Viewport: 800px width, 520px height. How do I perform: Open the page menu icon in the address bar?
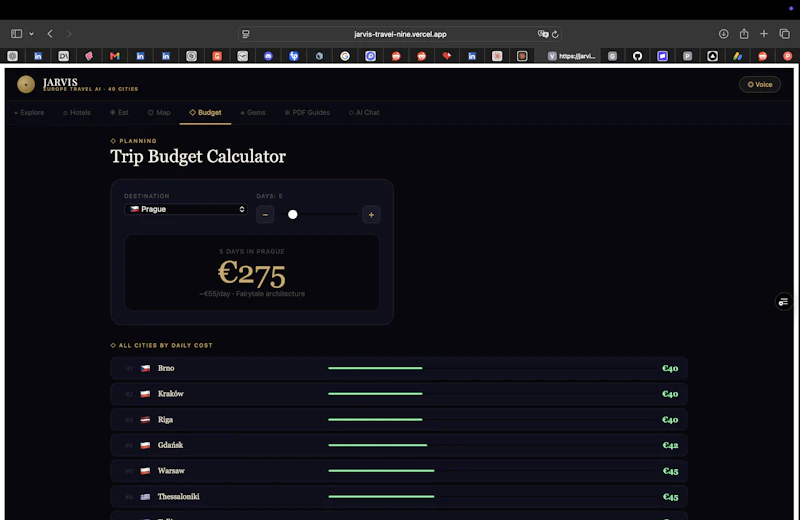[x=246, y=34]
